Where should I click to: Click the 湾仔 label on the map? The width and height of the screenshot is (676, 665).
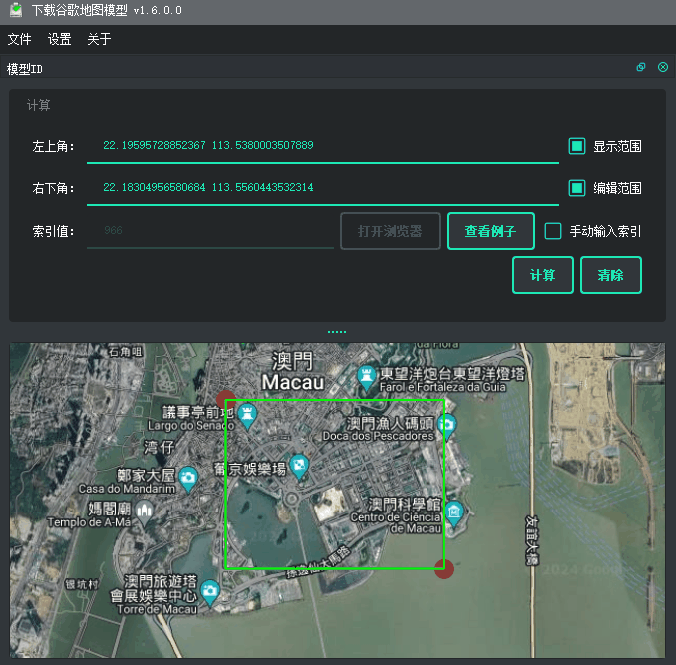(159, 447)
